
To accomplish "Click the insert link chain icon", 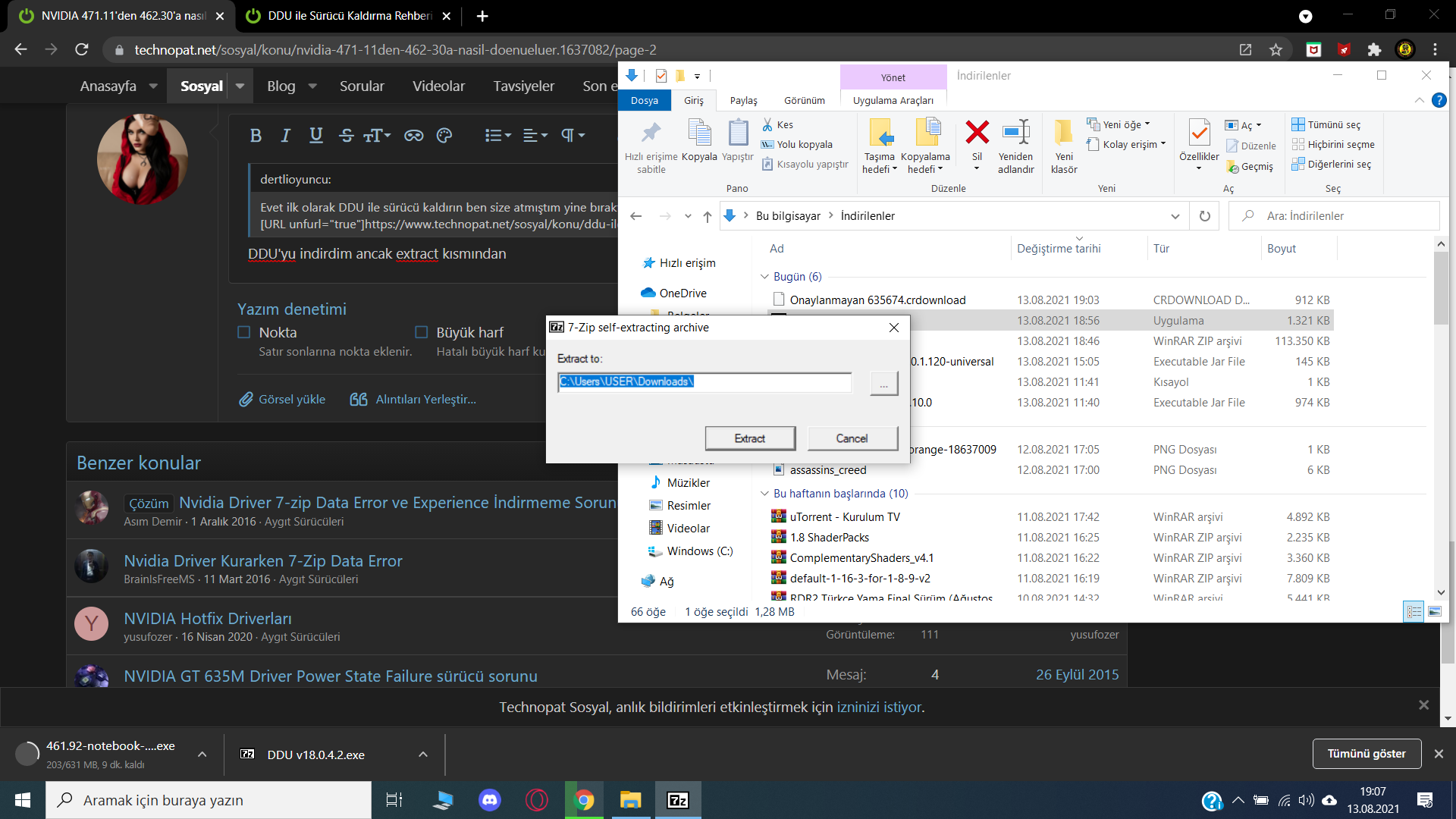I will (x=413, y=136).
